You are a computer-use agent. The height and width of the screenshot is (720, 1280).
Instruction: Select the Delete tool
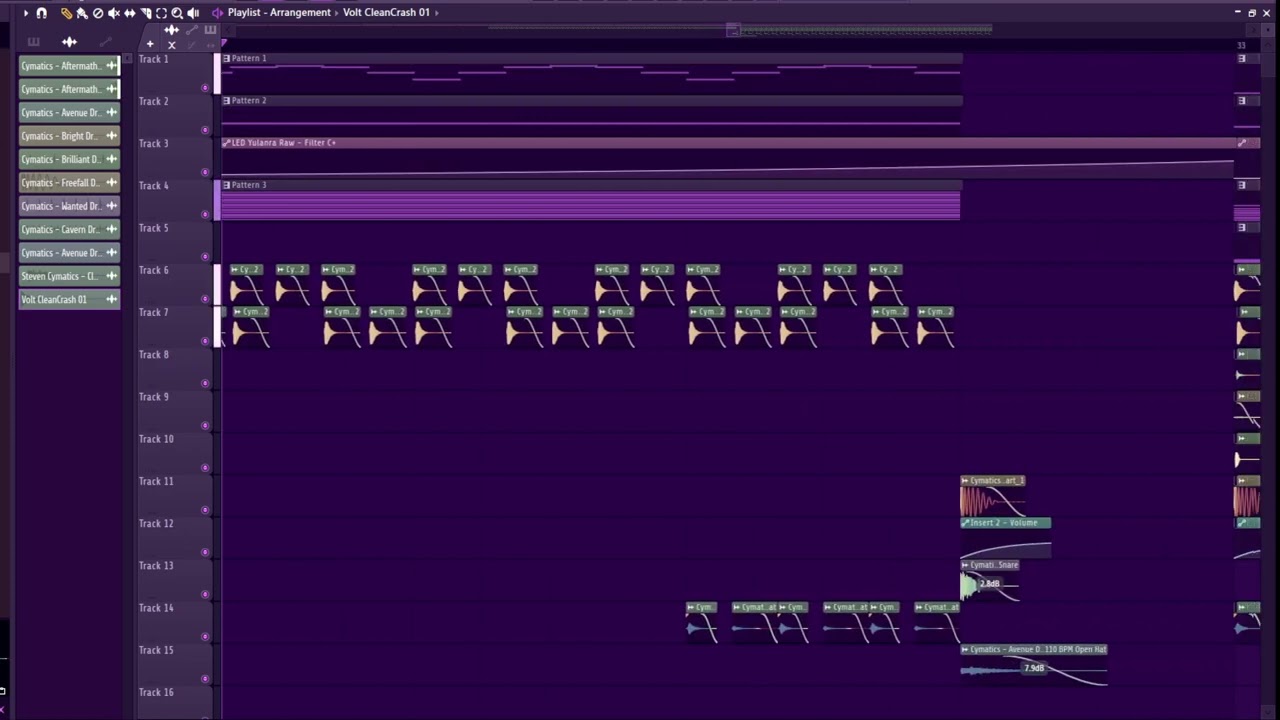click(98, 13)
